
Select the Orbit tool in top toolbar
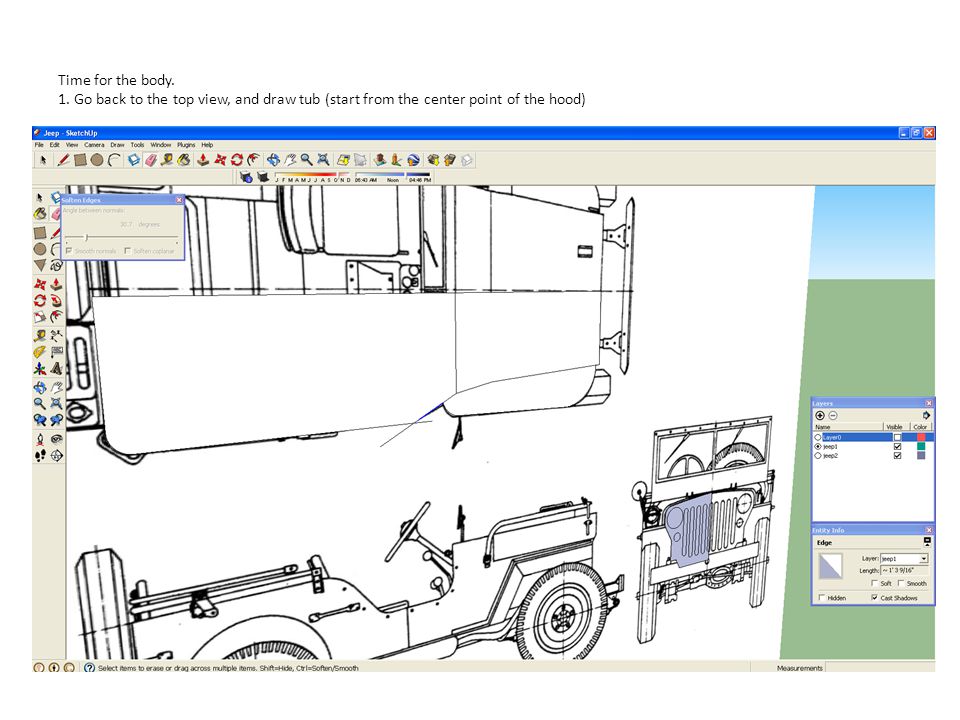pyautogui.click(x=273, y=160)
